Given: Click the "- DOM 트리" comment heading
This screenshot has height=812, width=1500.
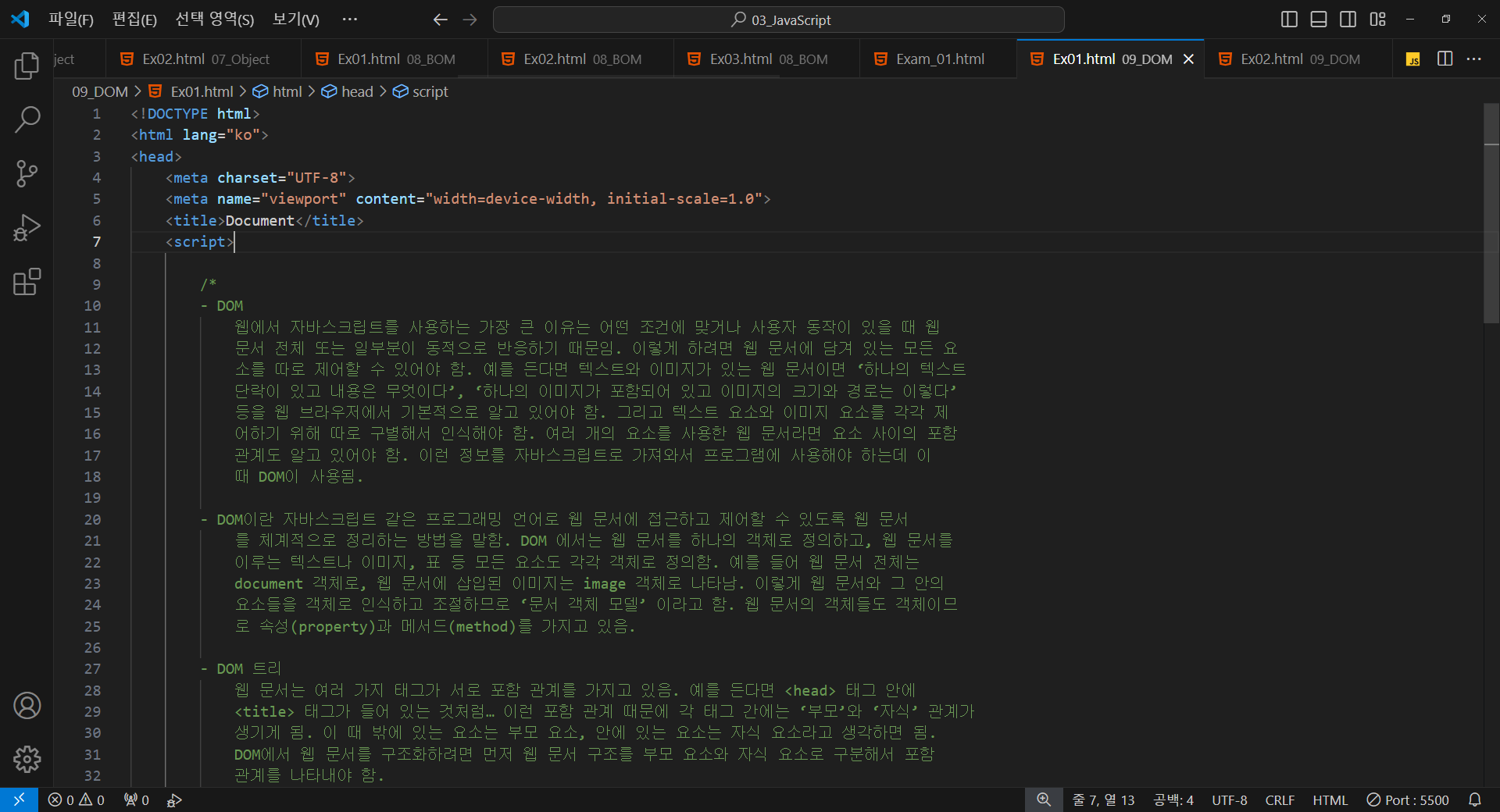Looking at the screenshot, I should [241, 668].
